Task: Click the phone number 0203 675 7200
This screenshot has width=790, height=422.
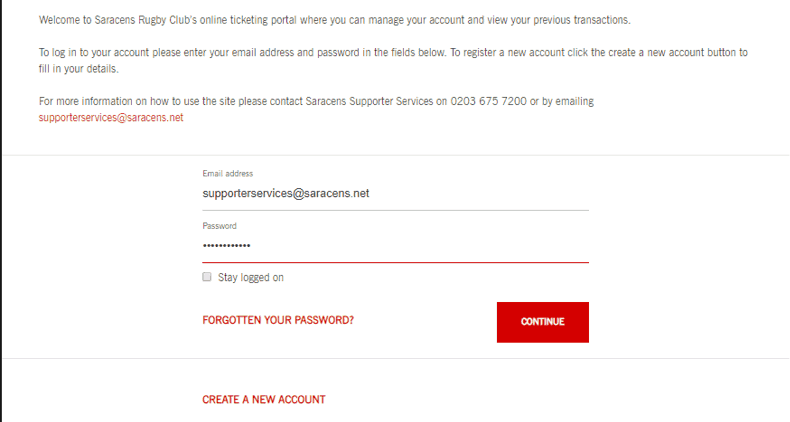Action: pos(488,101)
